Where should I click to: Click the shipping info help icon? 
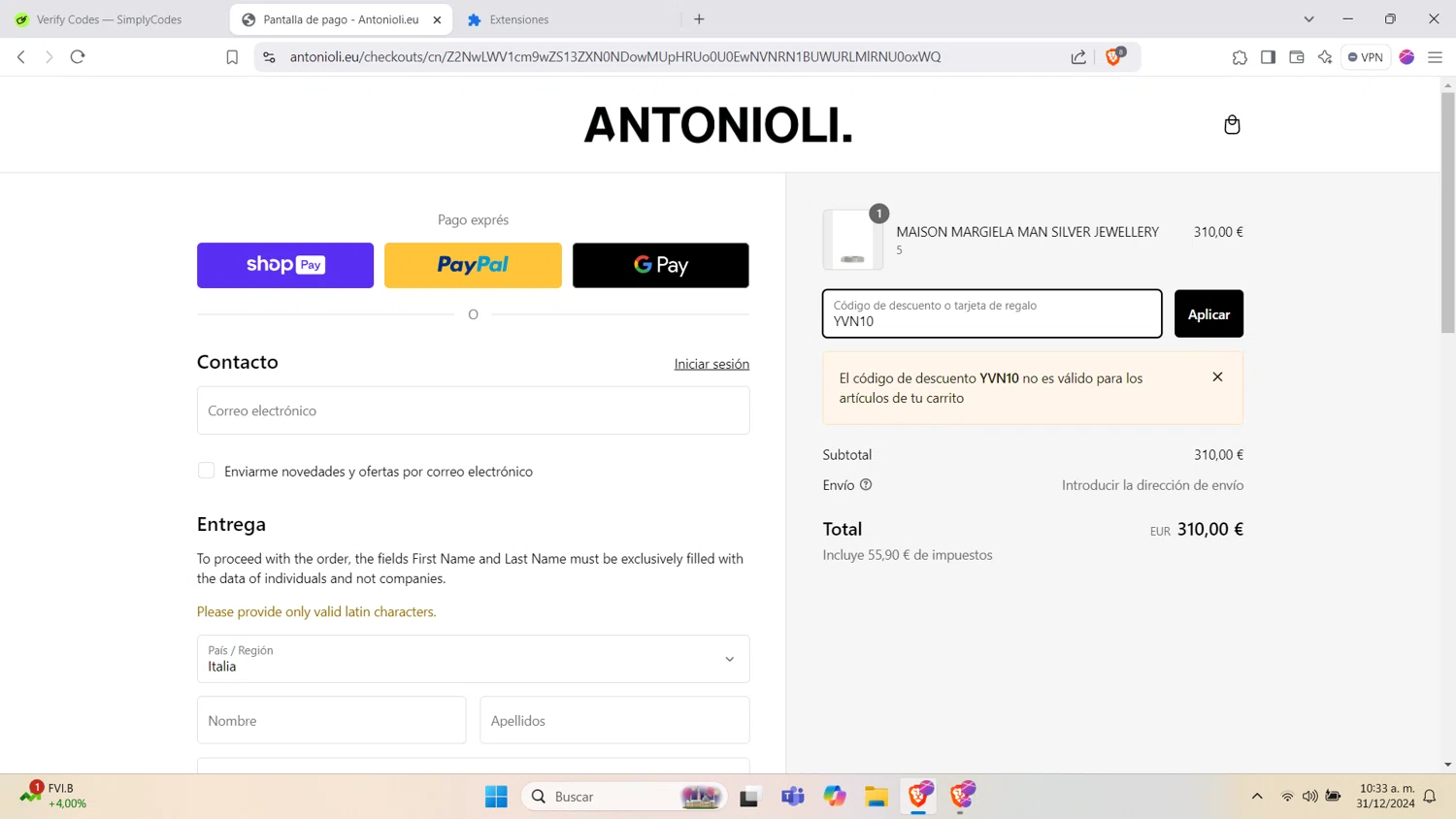[x=866, y=485]
